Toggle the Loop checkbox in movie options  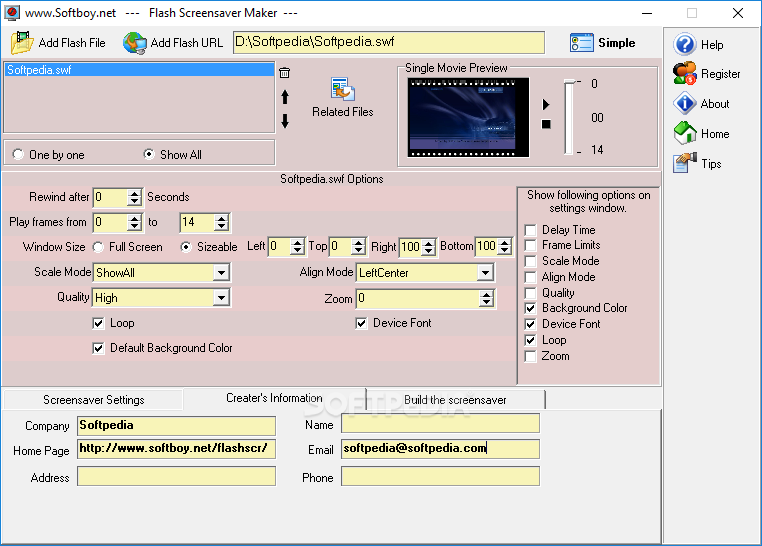click(x=98, y=323)
